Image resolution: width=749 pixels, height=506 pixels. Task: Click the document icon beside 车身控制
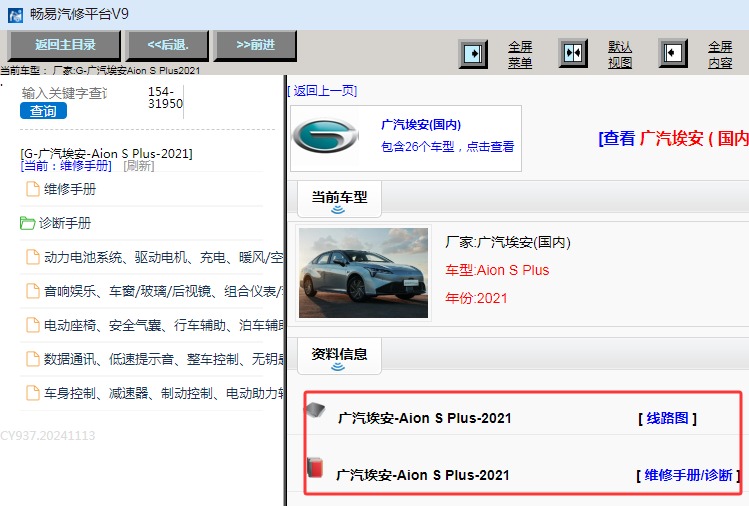(x=32, y=393)
